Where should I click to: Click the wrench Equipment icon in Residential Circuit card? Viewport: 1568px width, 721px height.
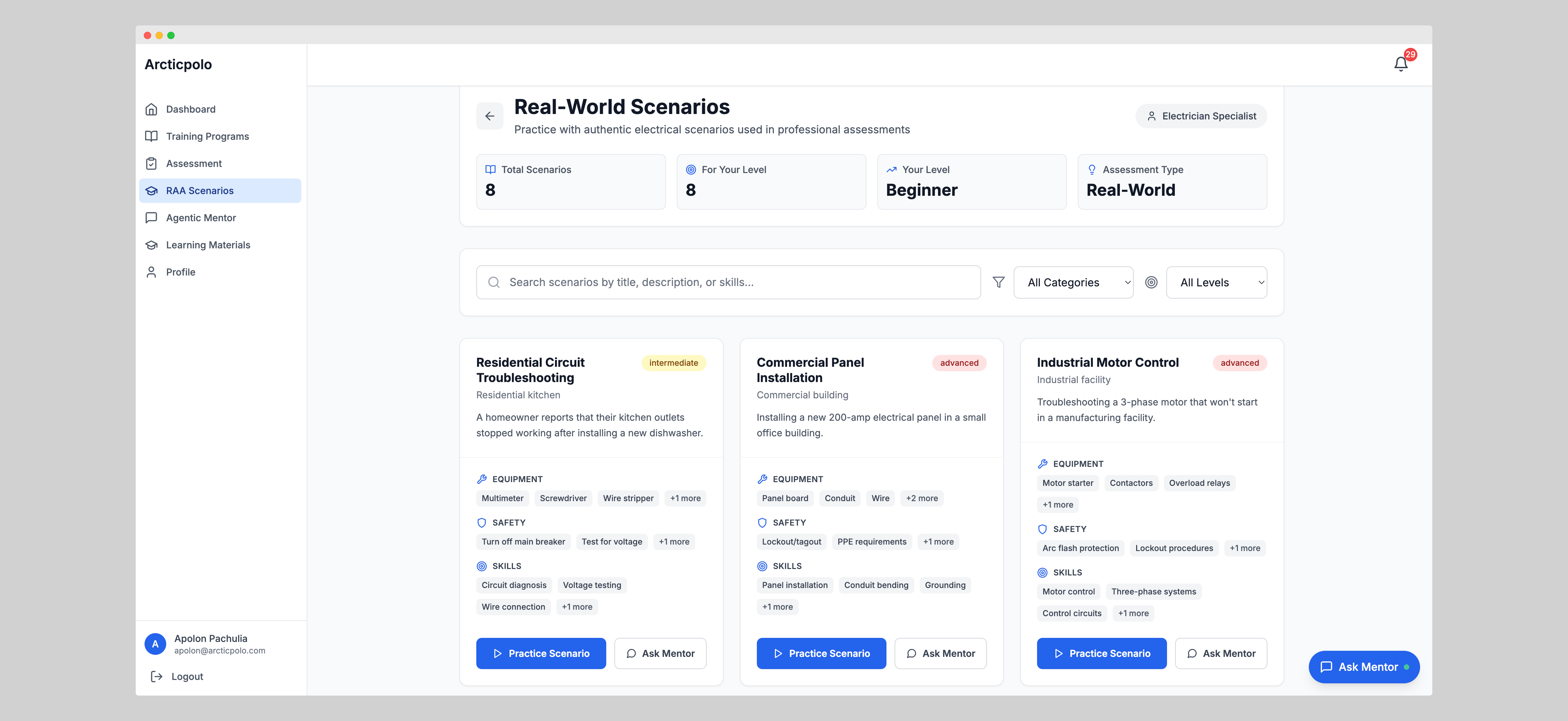pos(481,479)
